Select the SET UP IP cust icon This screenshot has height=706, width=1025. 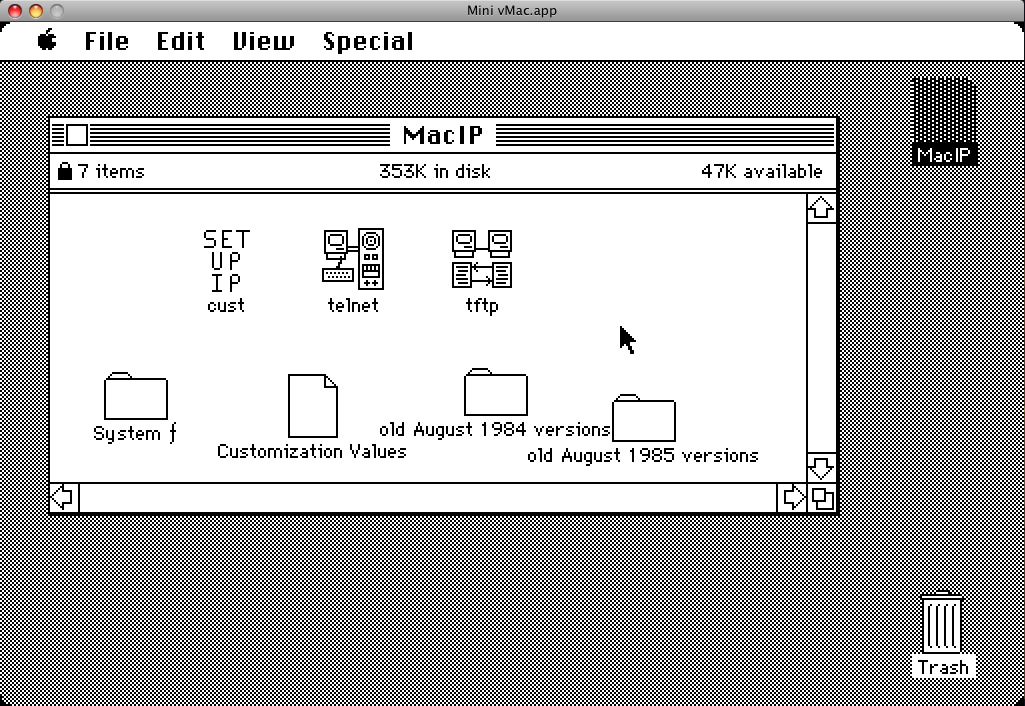[226, 261]
